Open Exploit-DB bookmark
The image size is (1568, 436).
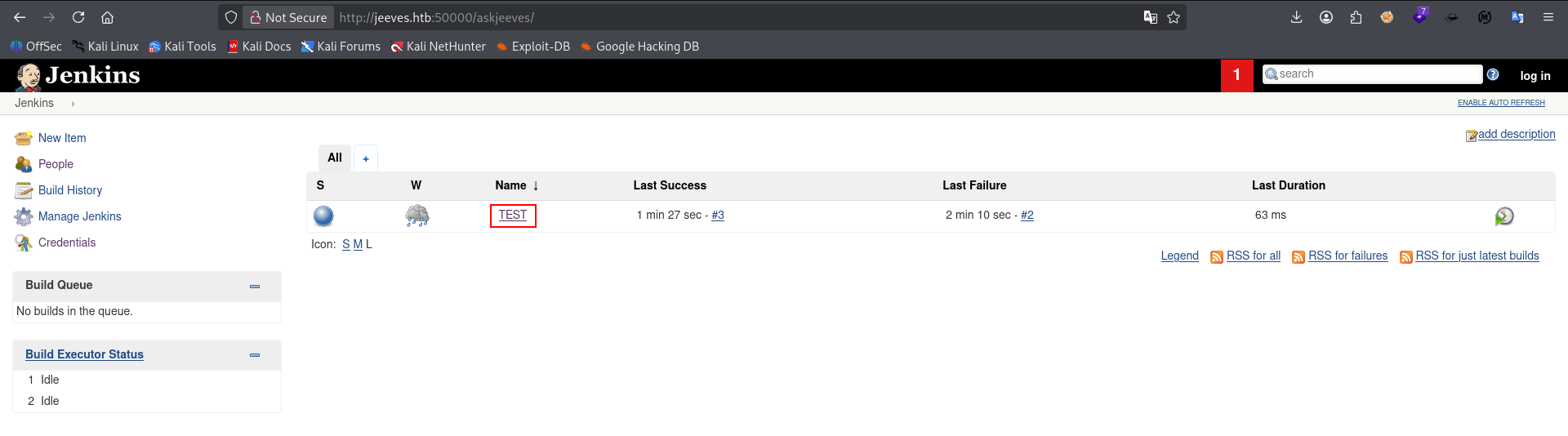tap(532, 47)
